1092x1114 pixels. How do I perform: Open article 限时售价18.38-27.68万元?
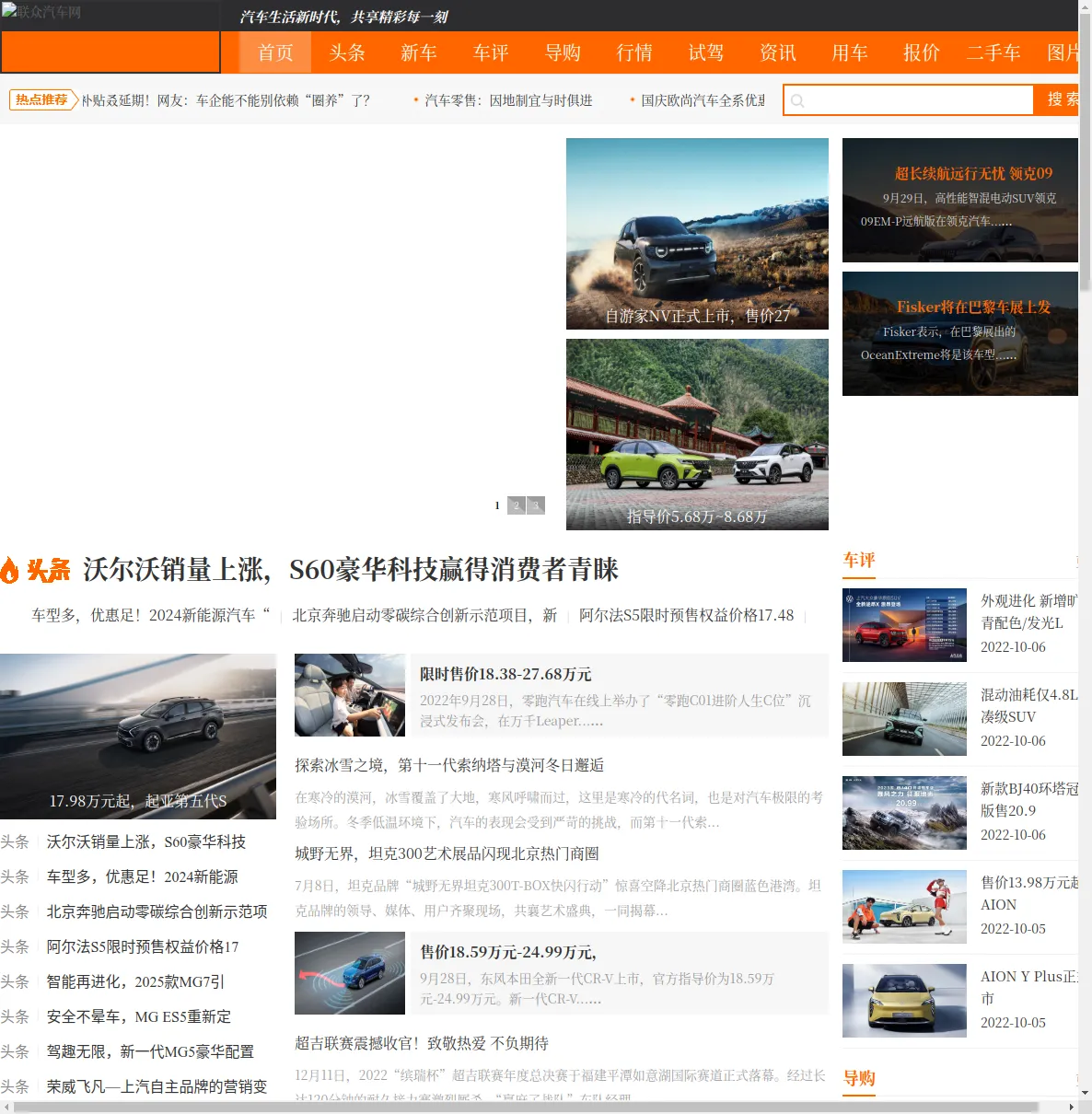505,674
